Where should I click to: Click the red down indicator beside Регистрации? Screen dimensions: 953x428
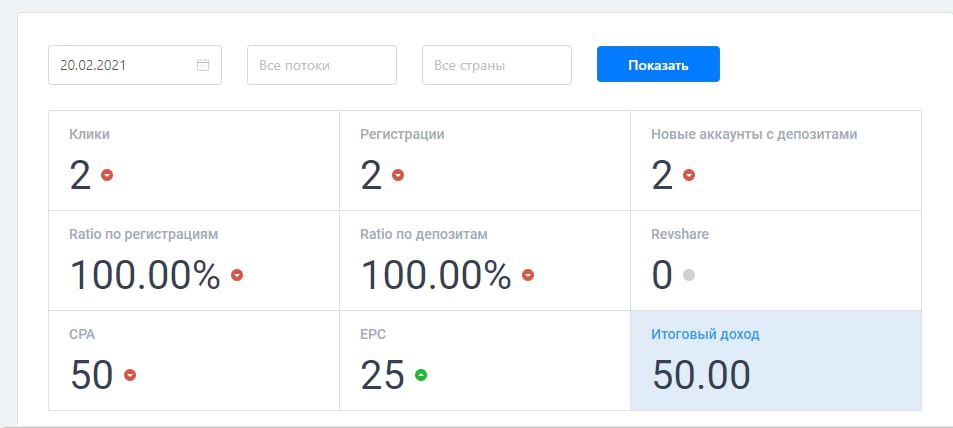click(398, 175)
